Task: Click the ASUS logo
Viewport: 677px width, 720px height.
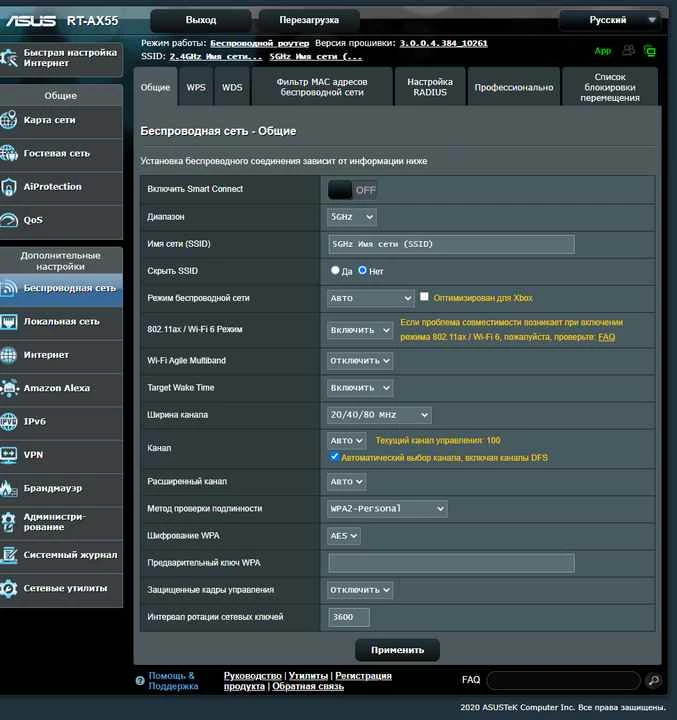Action: pyautogui.click(x=31, y=21)
